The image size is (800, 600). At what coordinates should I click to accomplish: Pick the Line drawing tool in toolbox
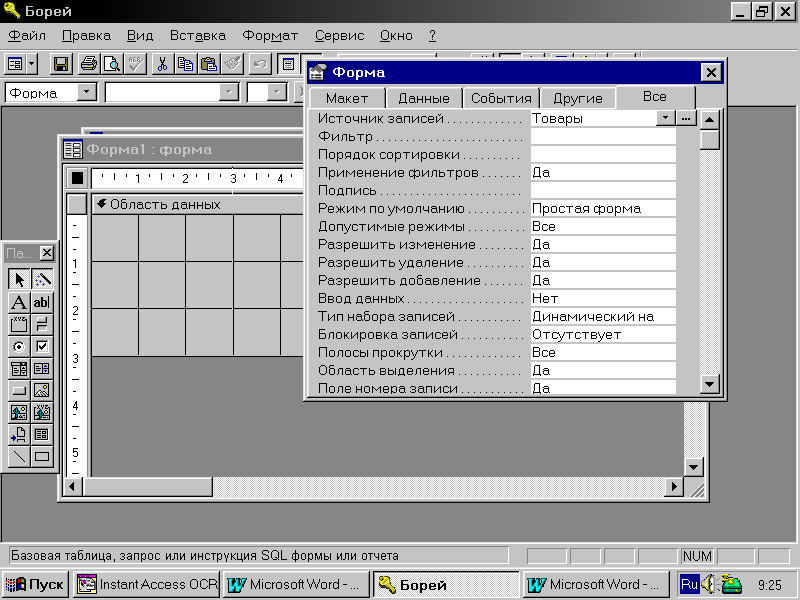click(19, 456)
